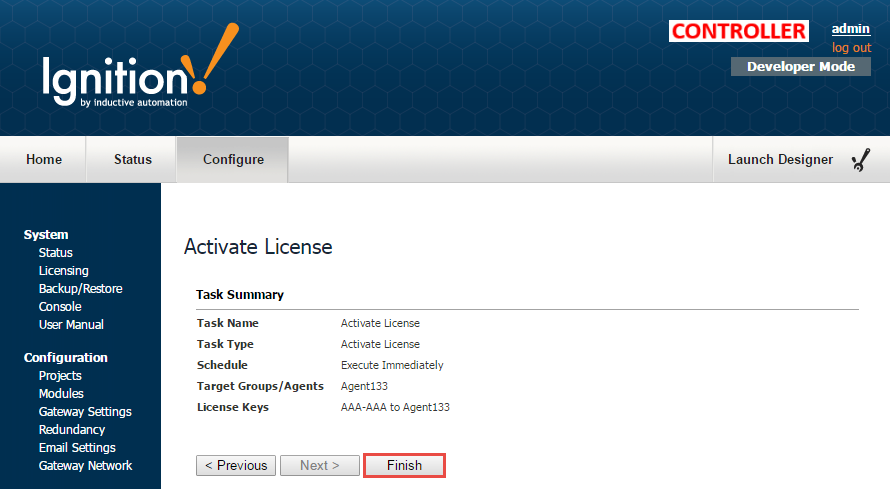Open Projects in sidebar
This screenshot has width=890, height=489.
60,376
